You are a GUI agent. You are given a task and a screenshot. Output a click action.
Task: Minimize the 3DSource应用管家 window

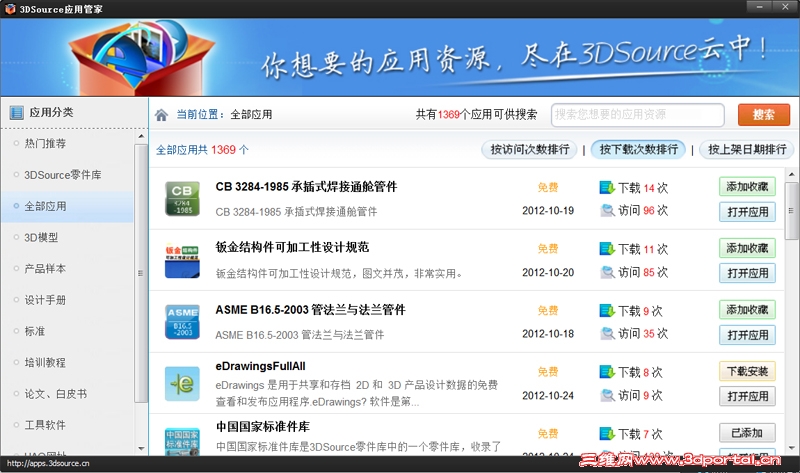click(x=759, y=7)
